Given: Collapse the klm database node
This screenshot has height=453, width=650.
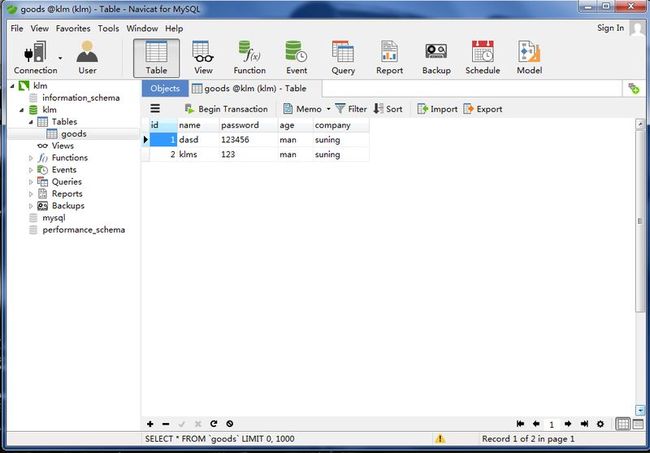Looking at the screenshot, I should point(22,110).
